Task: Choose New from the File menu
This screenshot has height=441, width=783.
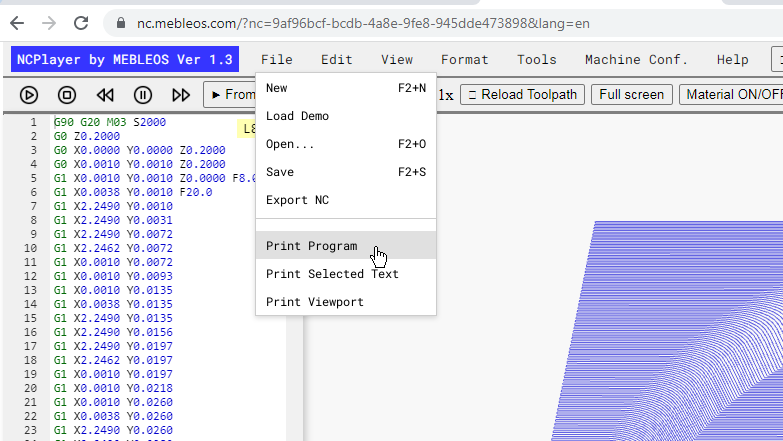Action: coord(346,88)
